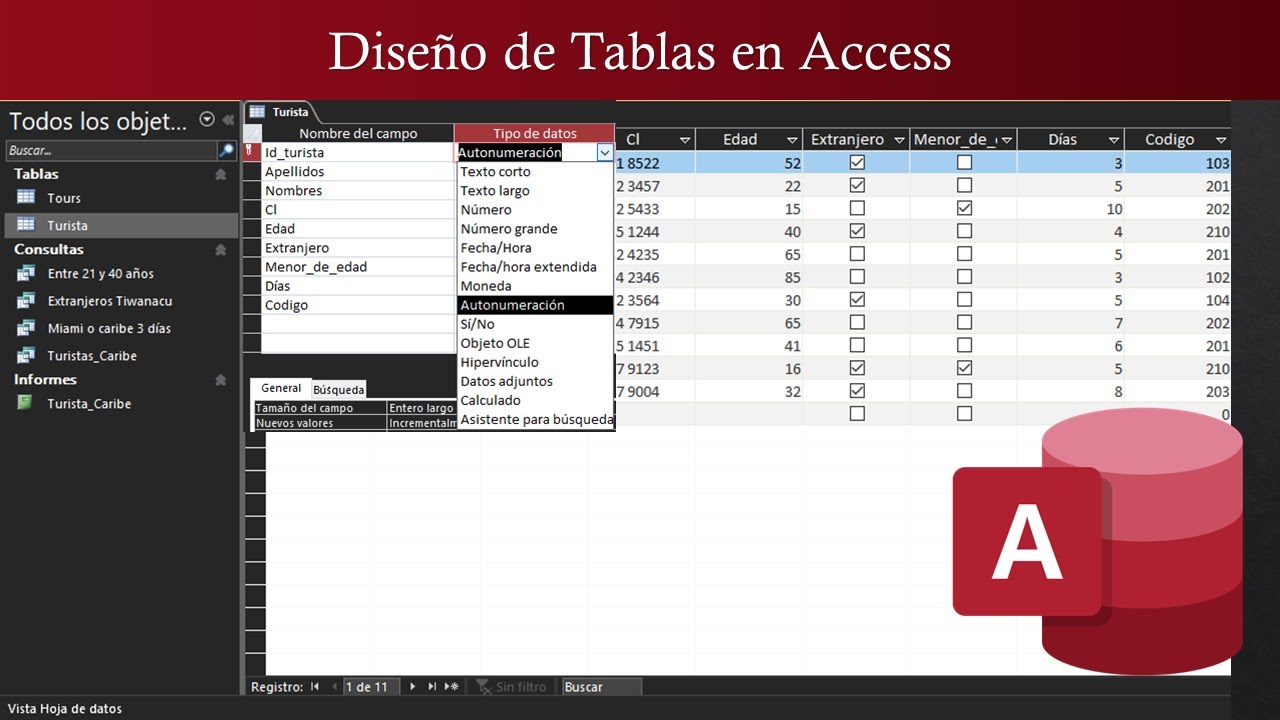This screenshot has width=1280, height=720.
Task: Click the Turista table icon in navigation pane
Action: click(26, 225)
